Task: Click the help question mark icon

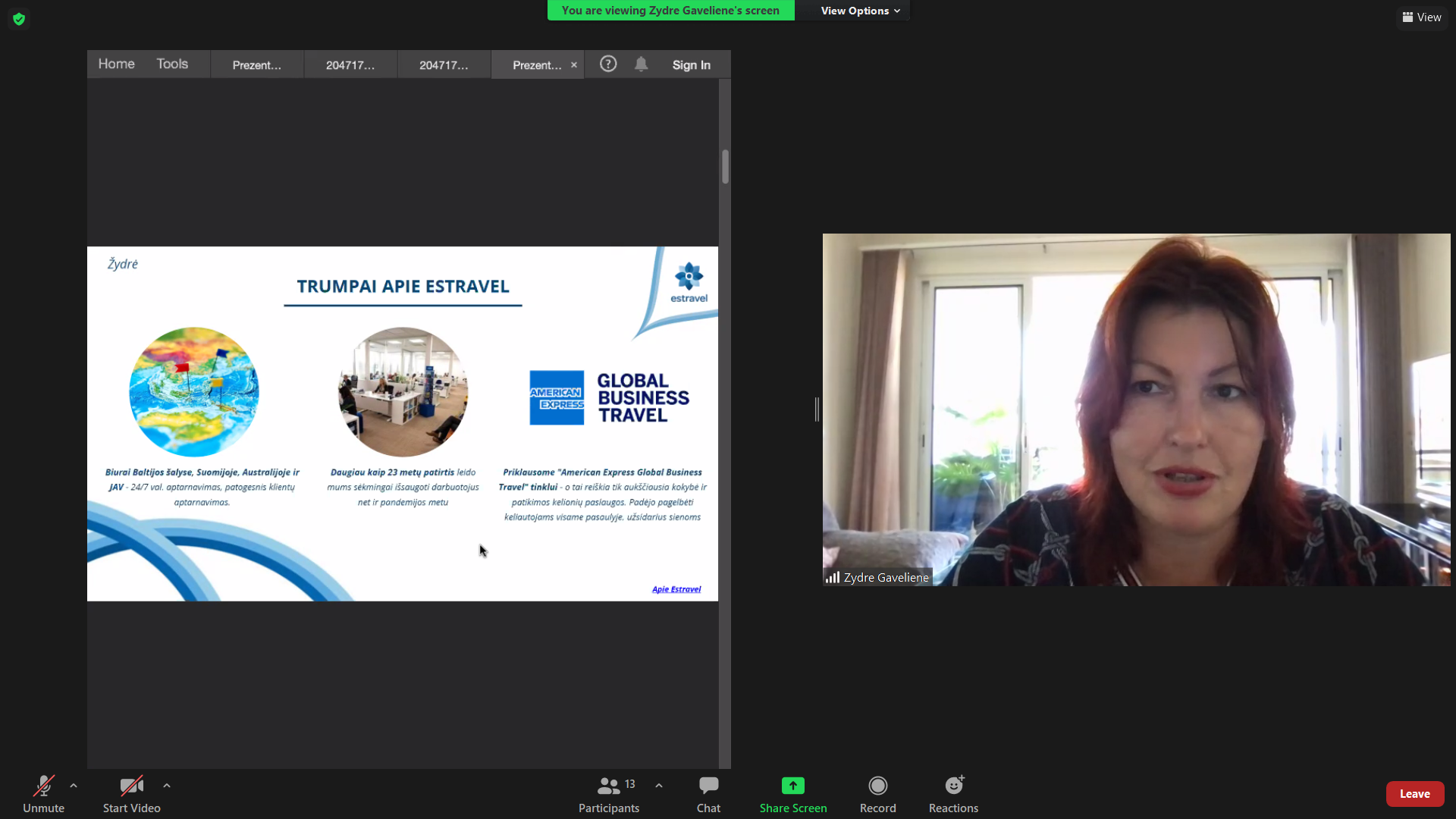Action: pyautogui.click(x=608, y=64)
